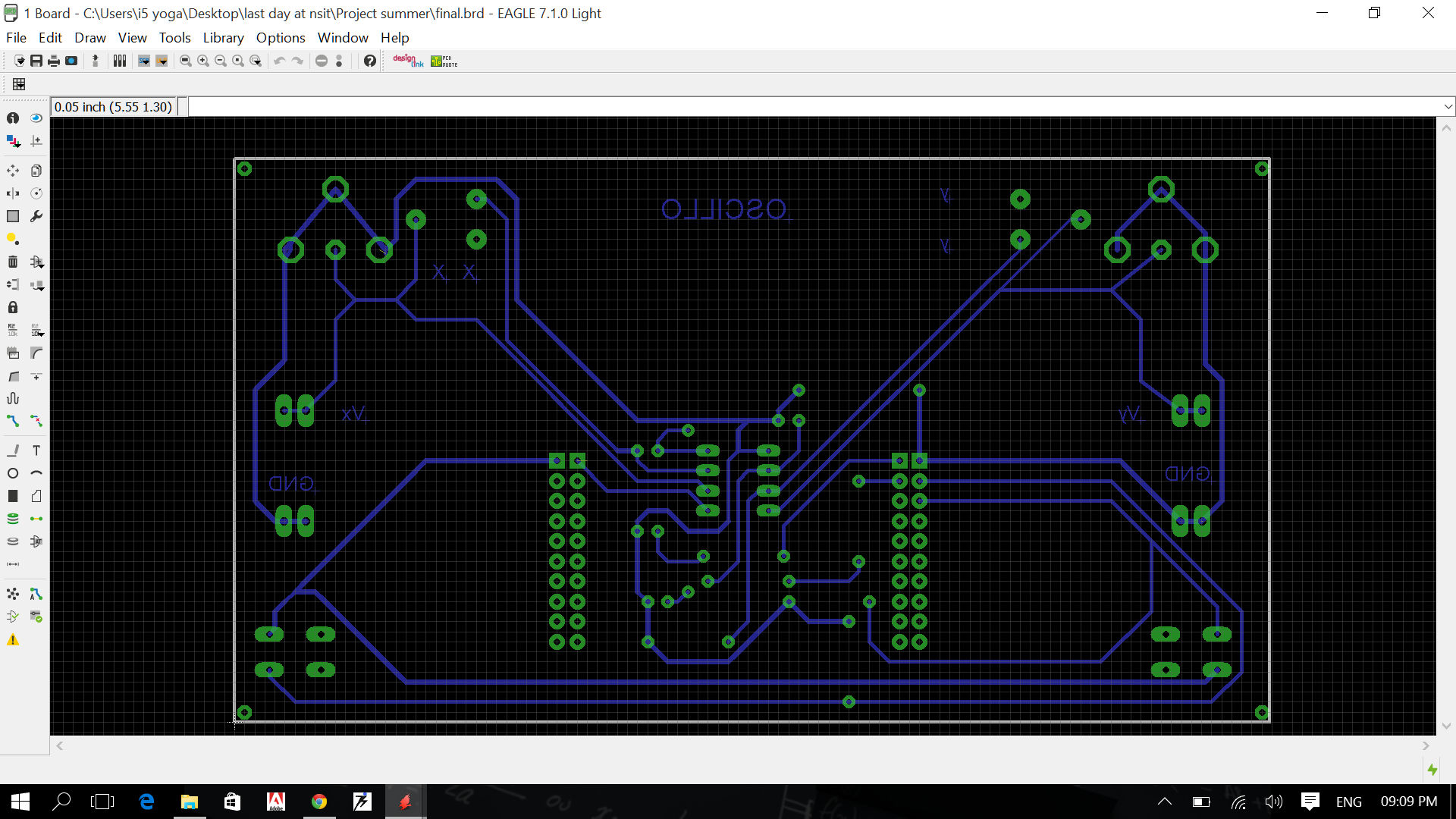Run the Ratsnest tool

(x=13, y=594)
